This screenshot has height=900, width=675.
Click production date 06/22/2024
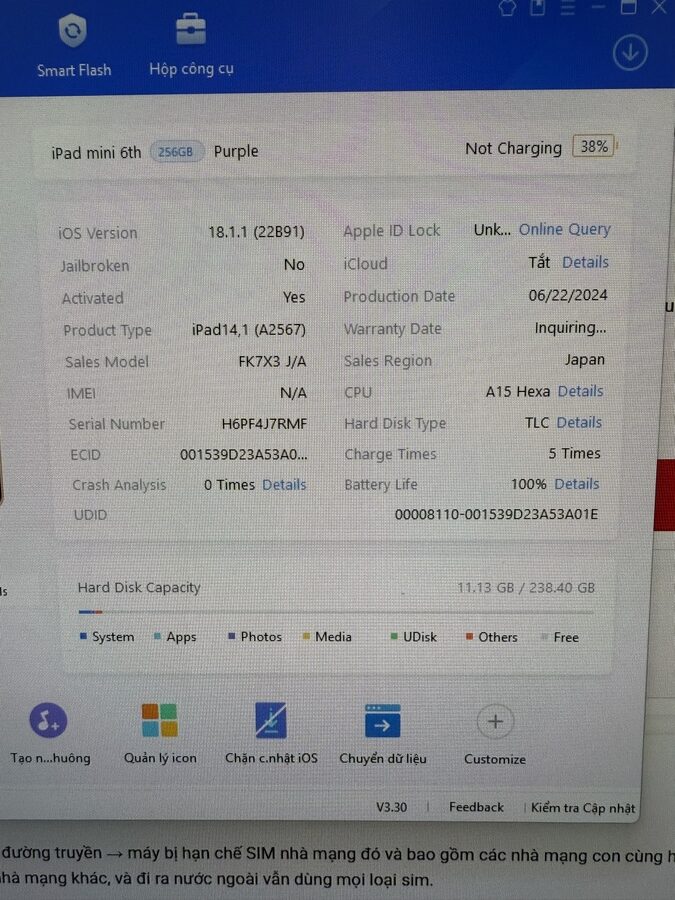[x=568, y=295]
